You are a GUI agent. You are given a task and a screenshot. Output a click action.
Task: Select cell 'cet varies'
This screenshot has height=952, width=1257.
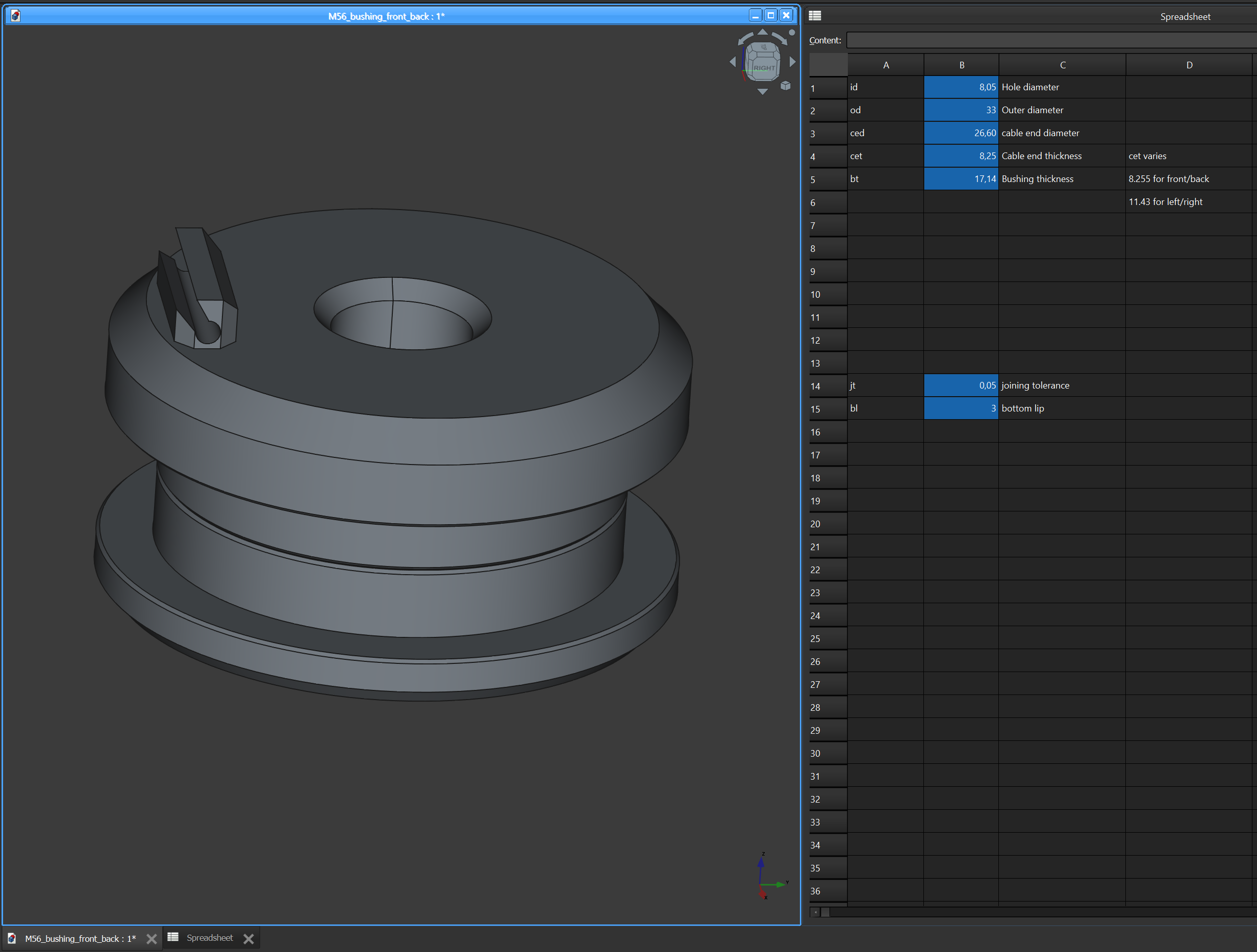click(x=1189, y=156)
